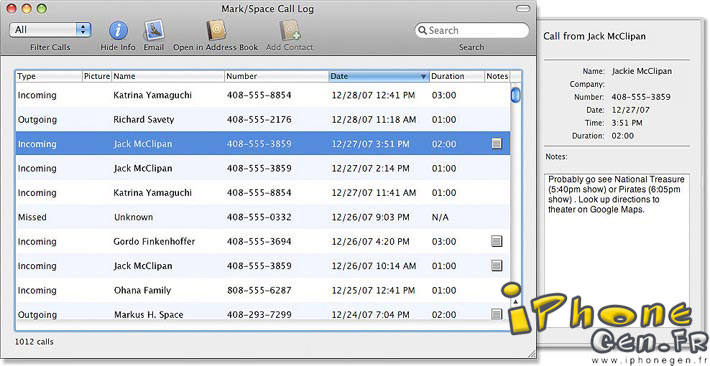Click the magnifying glass in Search field
The width and height of the screenshot is (710, 366).
coord(422,30)
